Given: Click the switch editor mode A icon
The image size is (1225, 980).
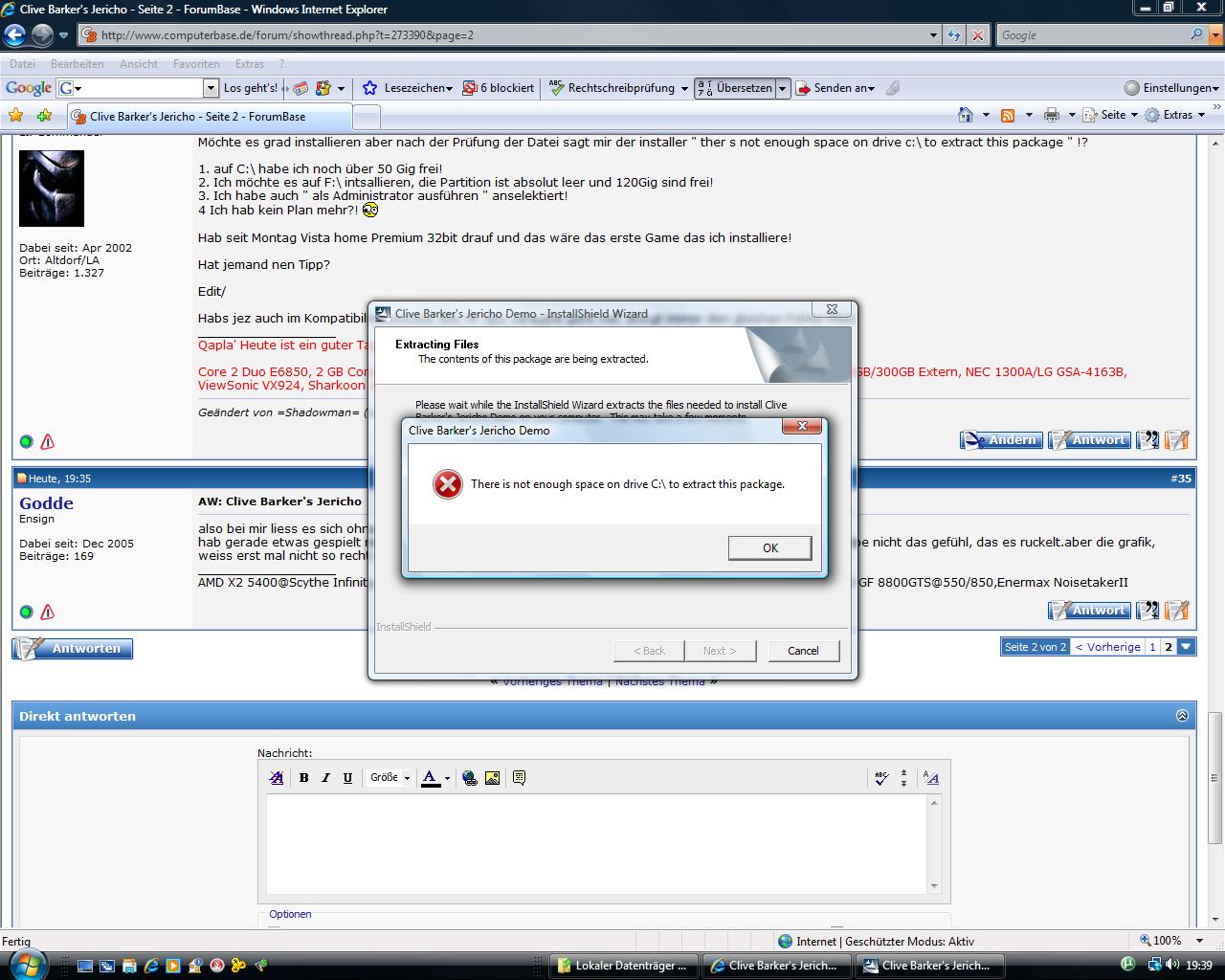Looking at the screenshot, I should coord(931,778).
